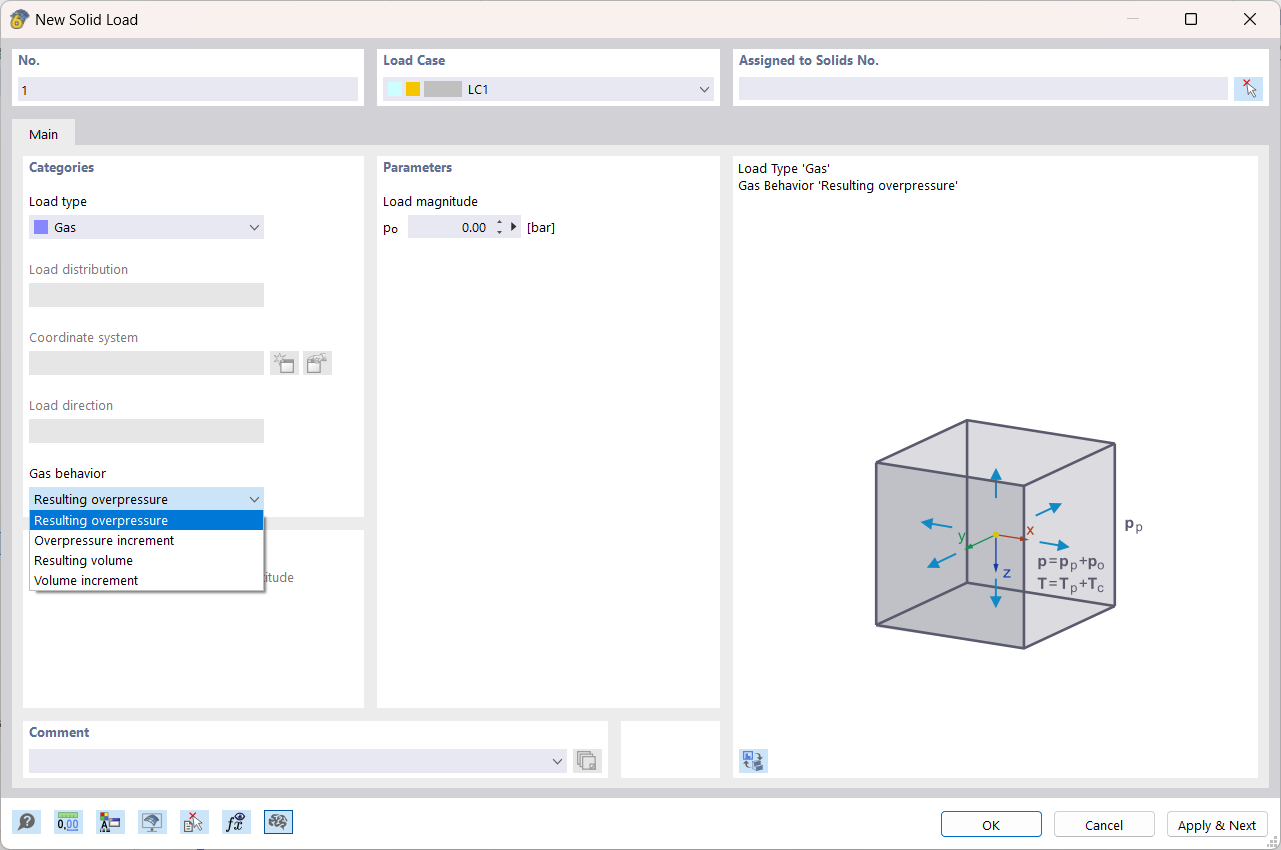
Task: Click the rendering mode monitor icon
Action: pyautogui.click(x=152, y=822)
